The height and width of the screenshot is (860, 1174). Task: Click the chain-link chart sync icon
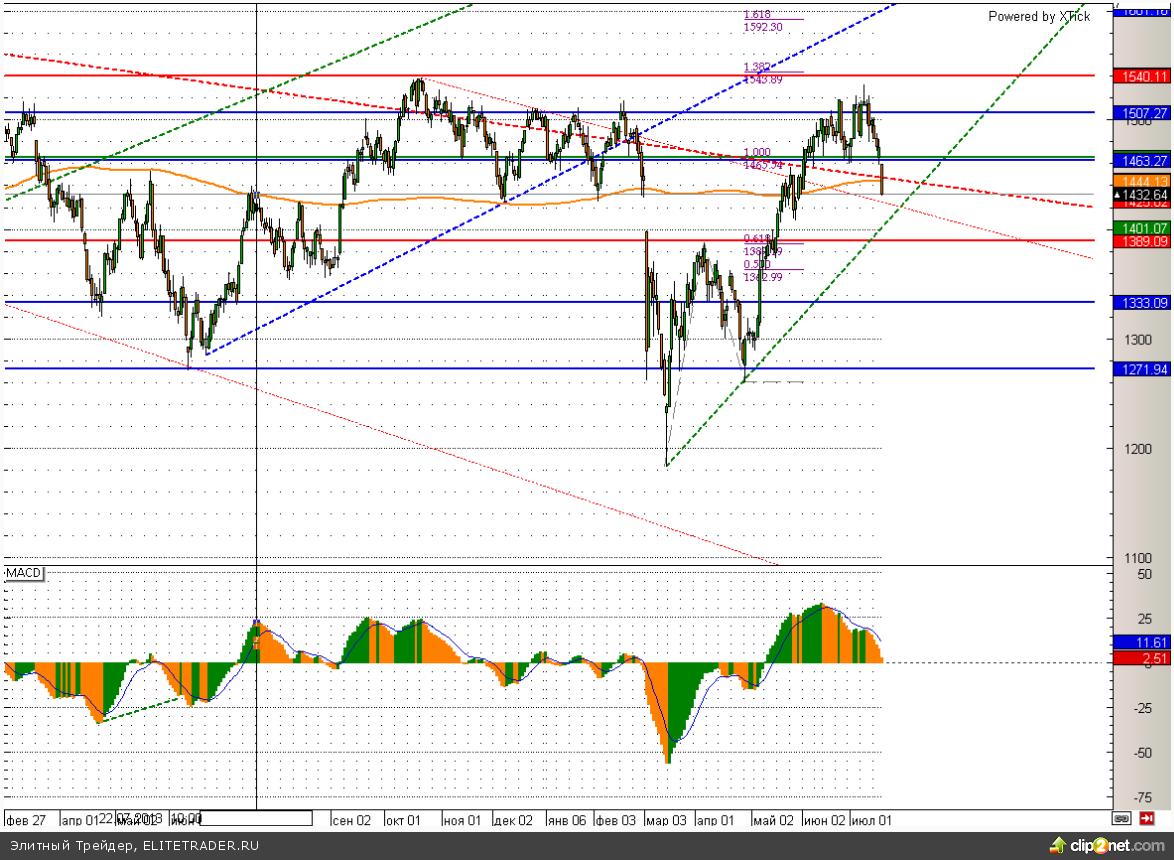pos(1121,819)
